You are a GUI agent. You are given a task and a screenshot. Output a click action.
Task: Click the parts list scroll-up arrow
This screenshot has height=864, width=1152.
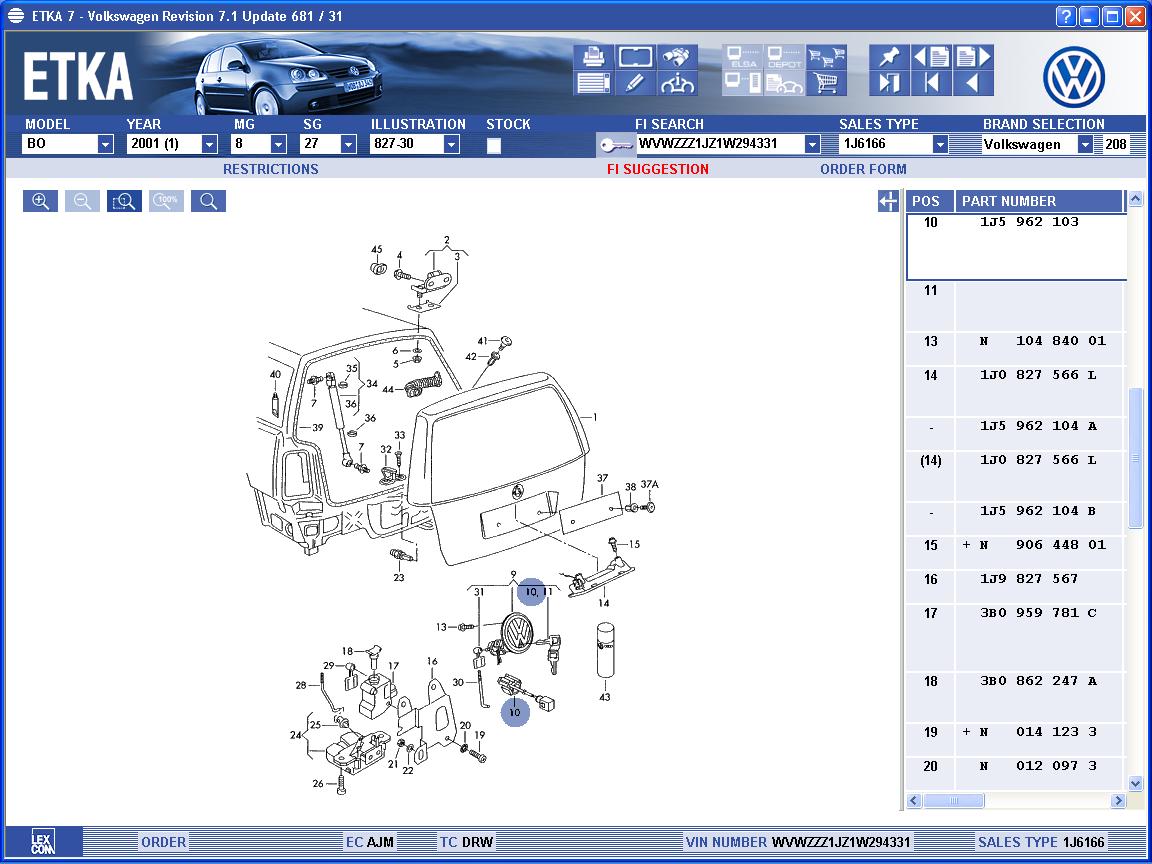1136,198
